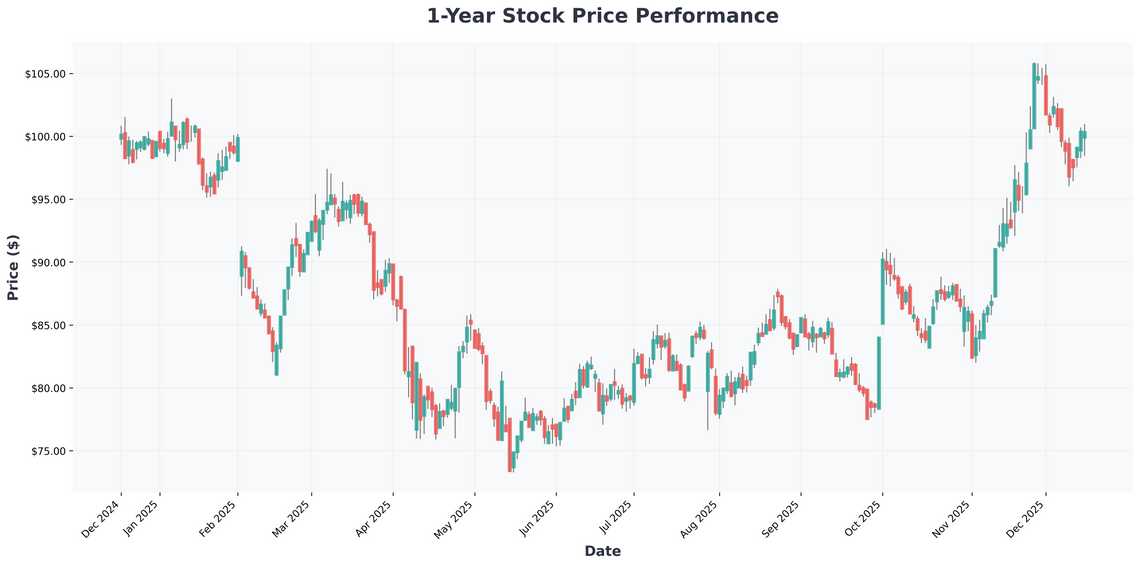Select the 'Oct 2025' date tick label
Screen dimensions: 1140x566
coord(864,520)
